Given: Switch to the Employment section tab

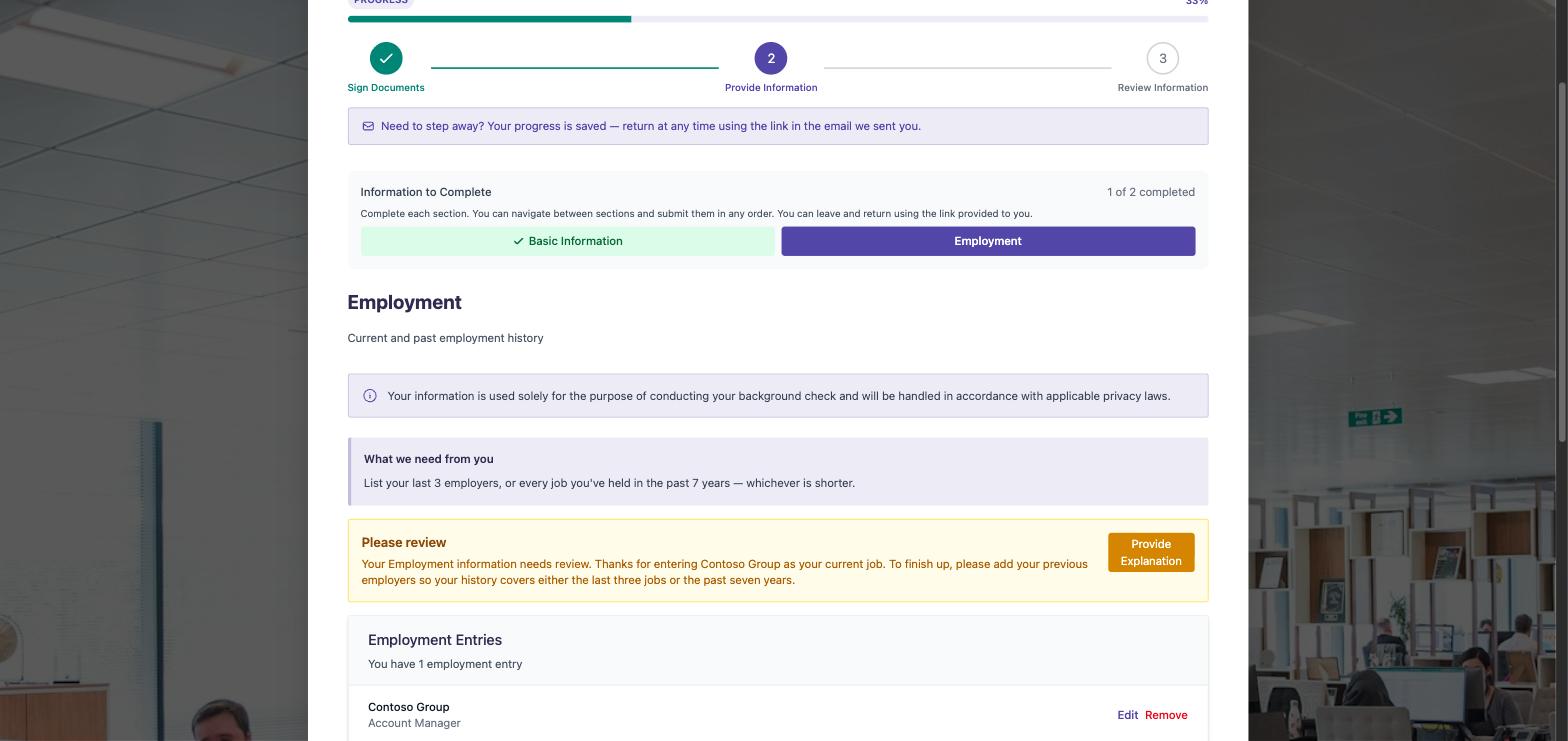Looking at the screenshot, I should [x=988, y=241].
